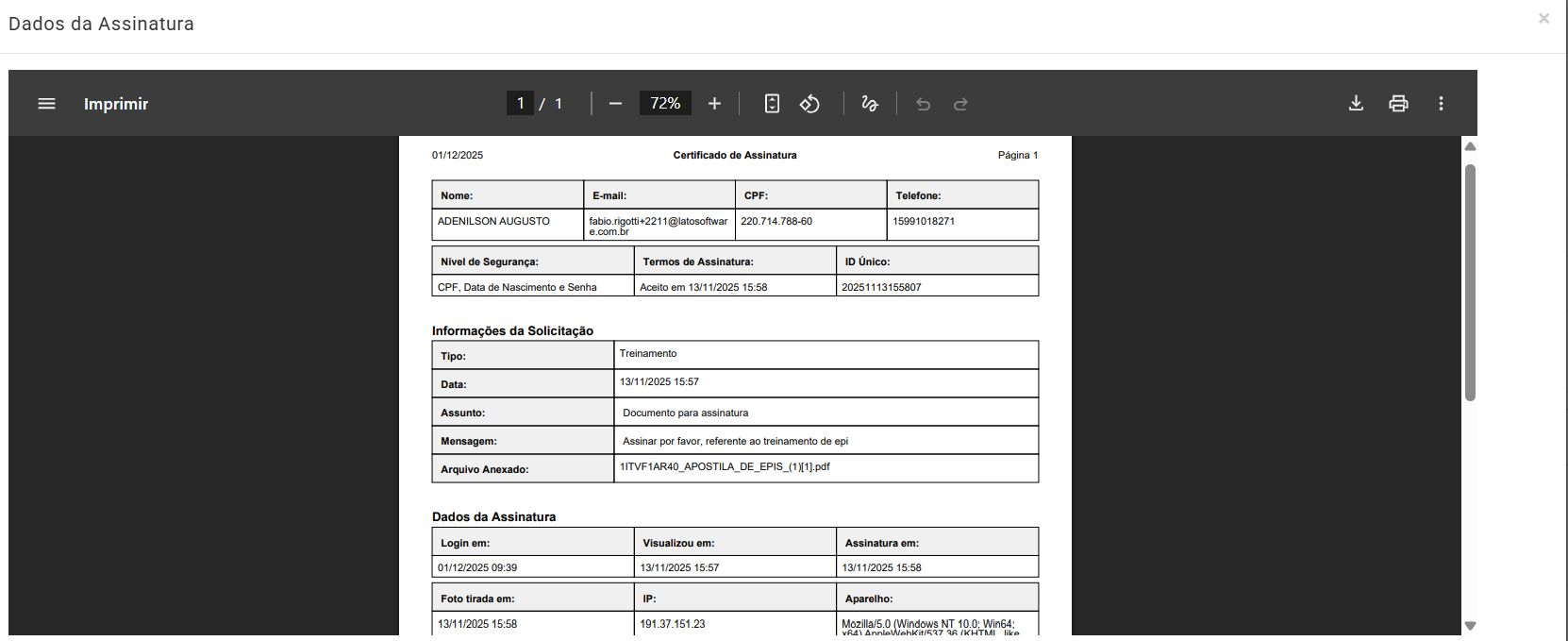Open the PDF sidebar hamburger menu

tap(46, 104)
